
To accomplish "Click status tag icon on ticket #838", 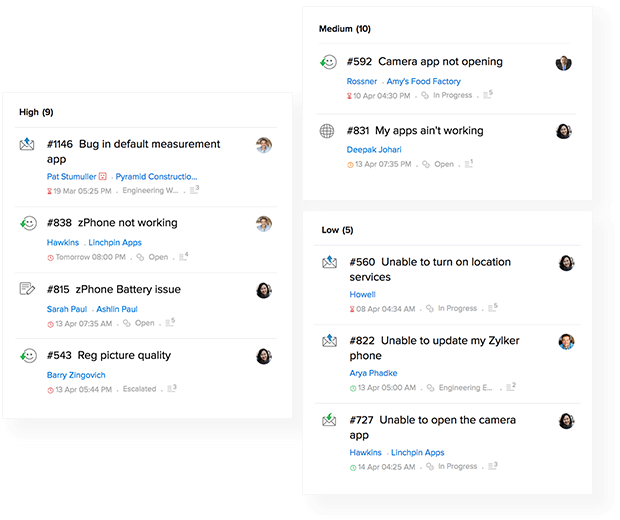I will click(x=140, y=257).
